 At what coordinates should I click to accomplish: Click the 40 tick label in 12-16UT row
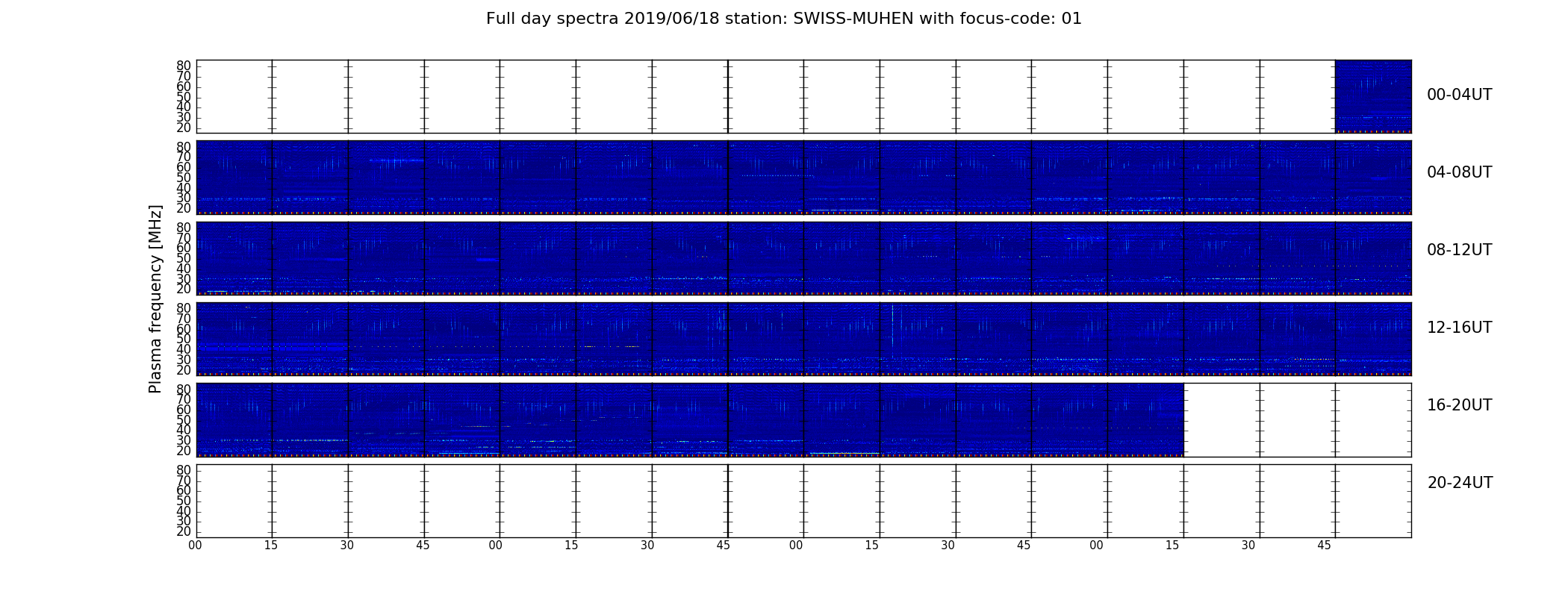pos(184,349)
